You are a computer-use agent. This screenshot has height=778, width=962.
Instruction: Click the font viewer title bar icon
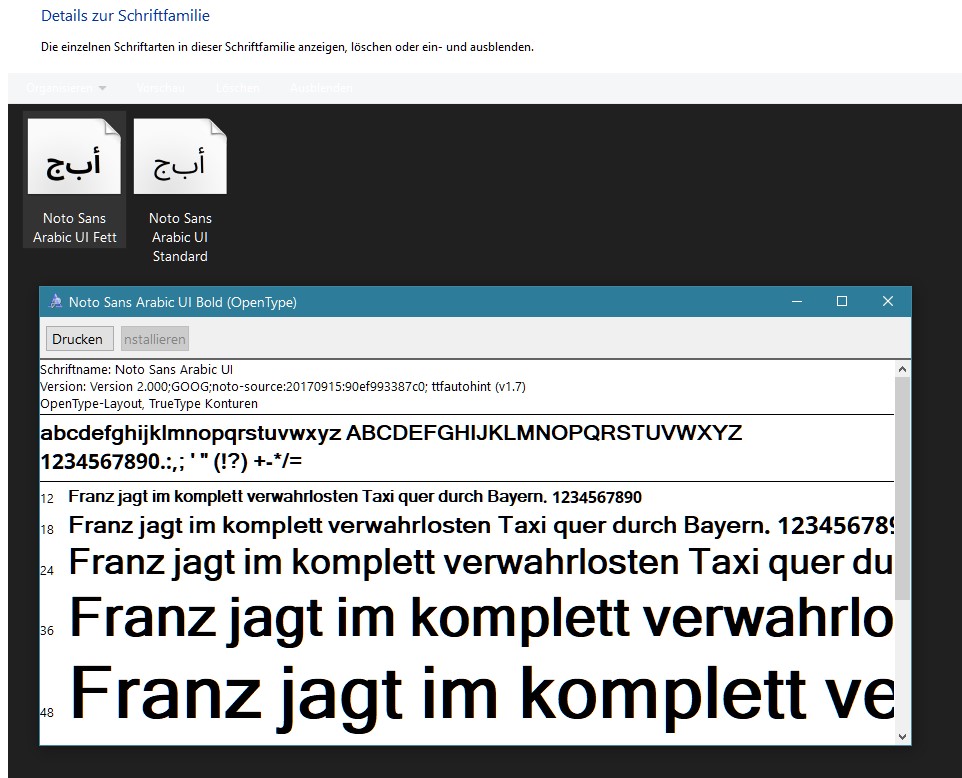[x=56, y=302]
